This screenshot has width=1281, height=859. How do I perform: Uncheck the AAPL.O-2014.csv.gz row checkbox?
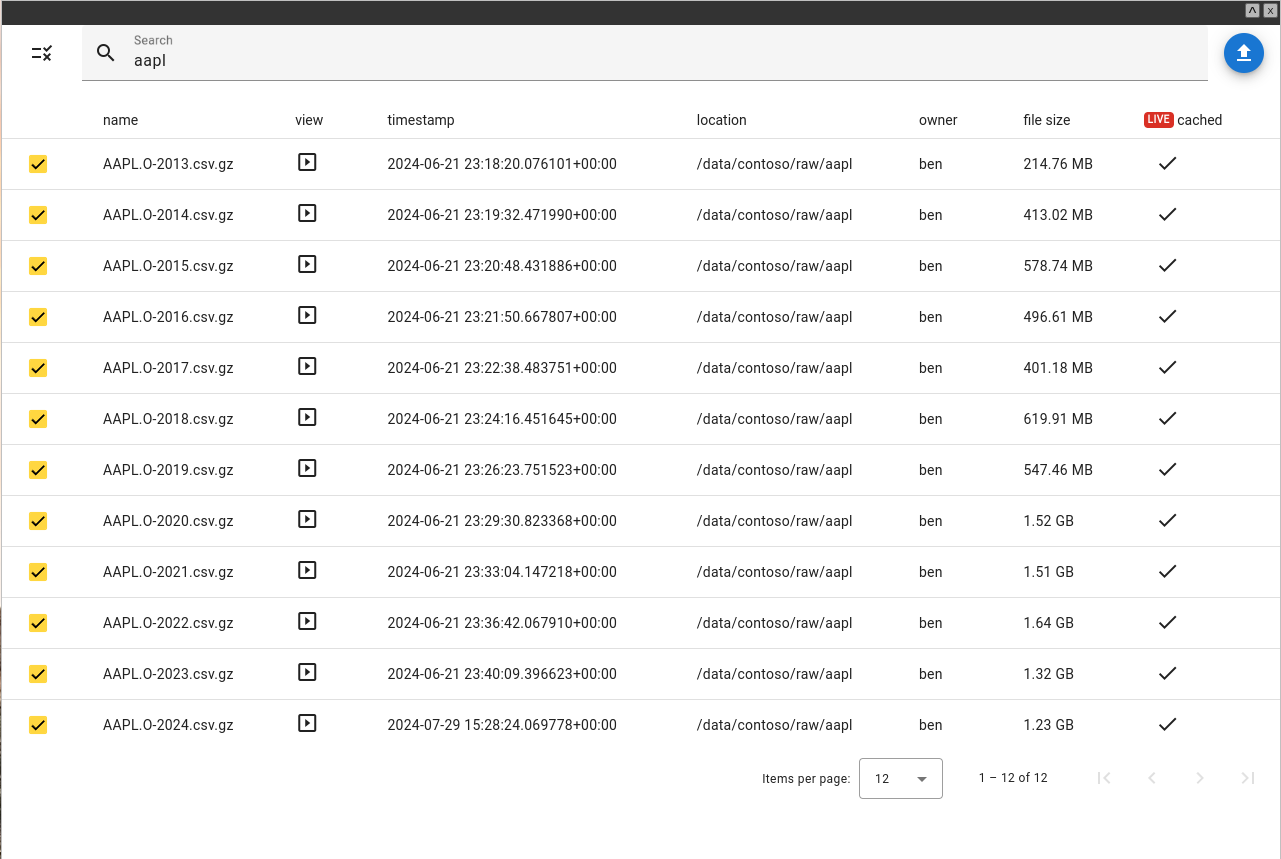tap(38, 215)
